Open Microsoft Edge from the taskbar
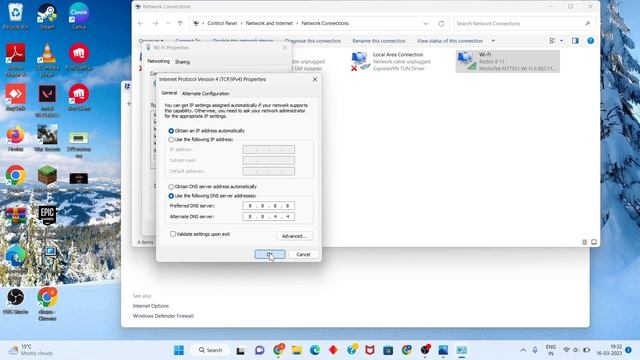 click(x=315, y=350)
